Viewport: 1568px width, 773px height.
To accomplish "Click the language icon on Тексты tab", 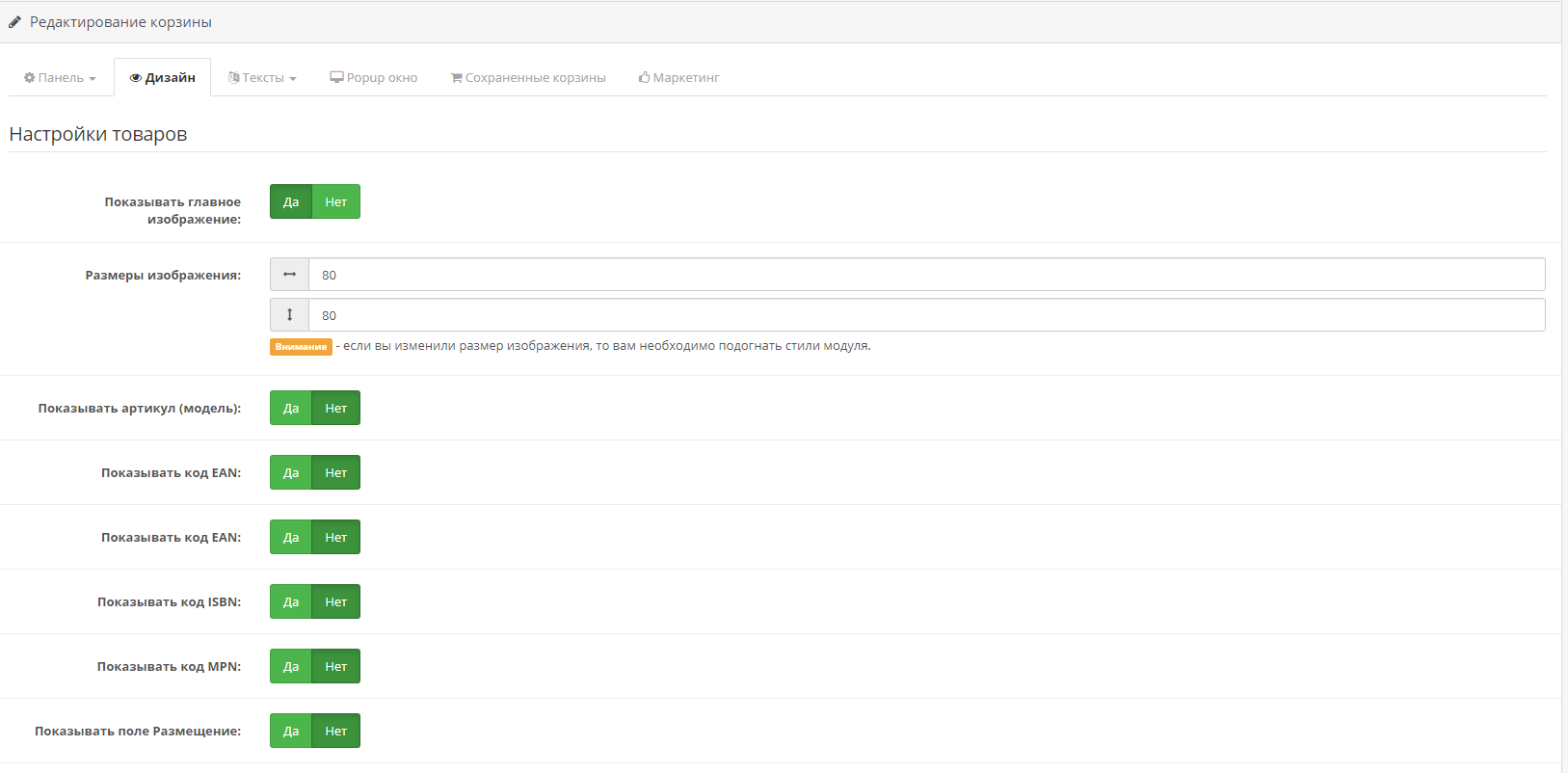I will (x=233, y=78).
